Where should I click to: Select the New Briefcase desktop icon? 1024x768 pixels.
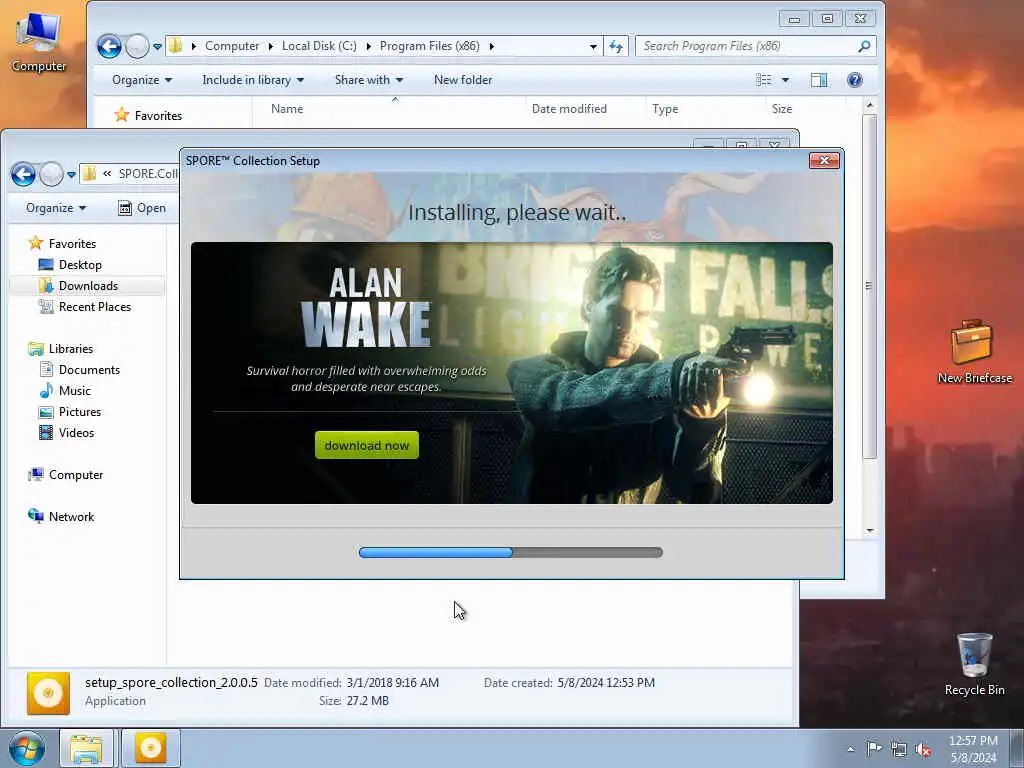coord(974,351)
